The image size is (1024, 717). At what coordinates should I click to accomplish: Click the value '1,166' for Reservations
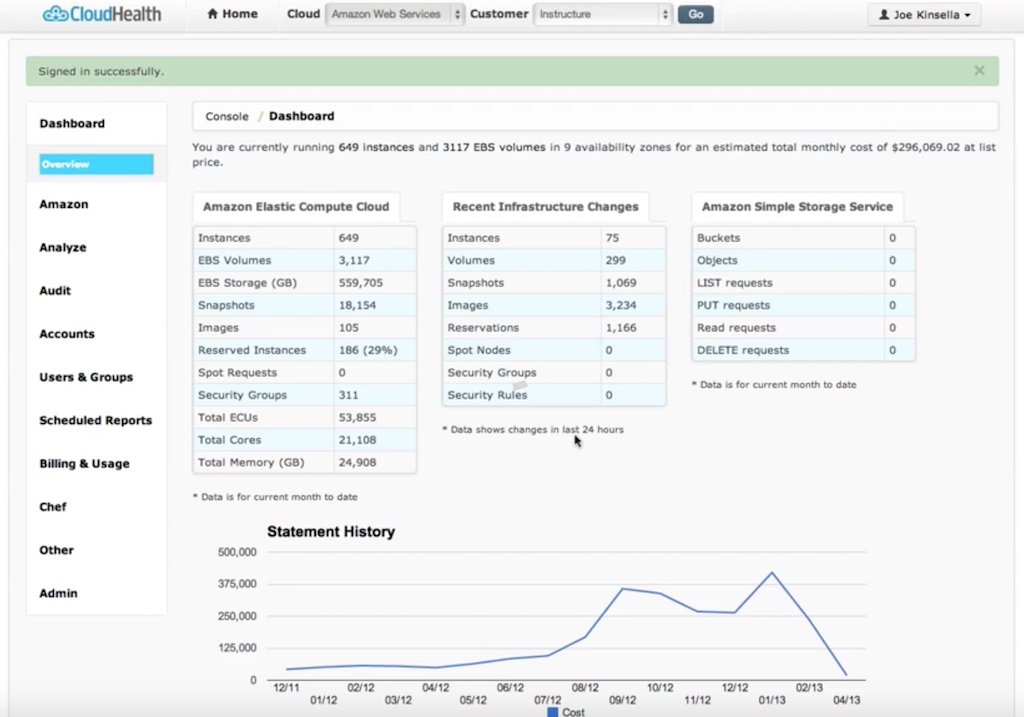620,328
